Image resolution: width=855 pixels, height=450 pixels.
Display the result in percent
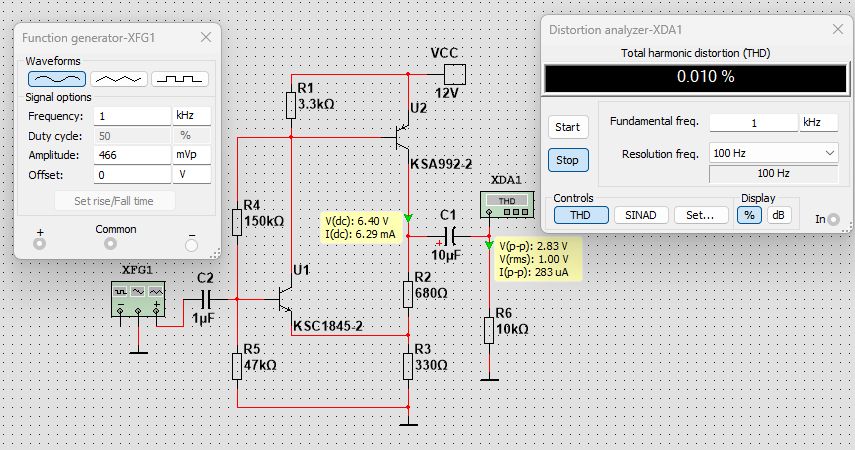click(x=749, y=215)
